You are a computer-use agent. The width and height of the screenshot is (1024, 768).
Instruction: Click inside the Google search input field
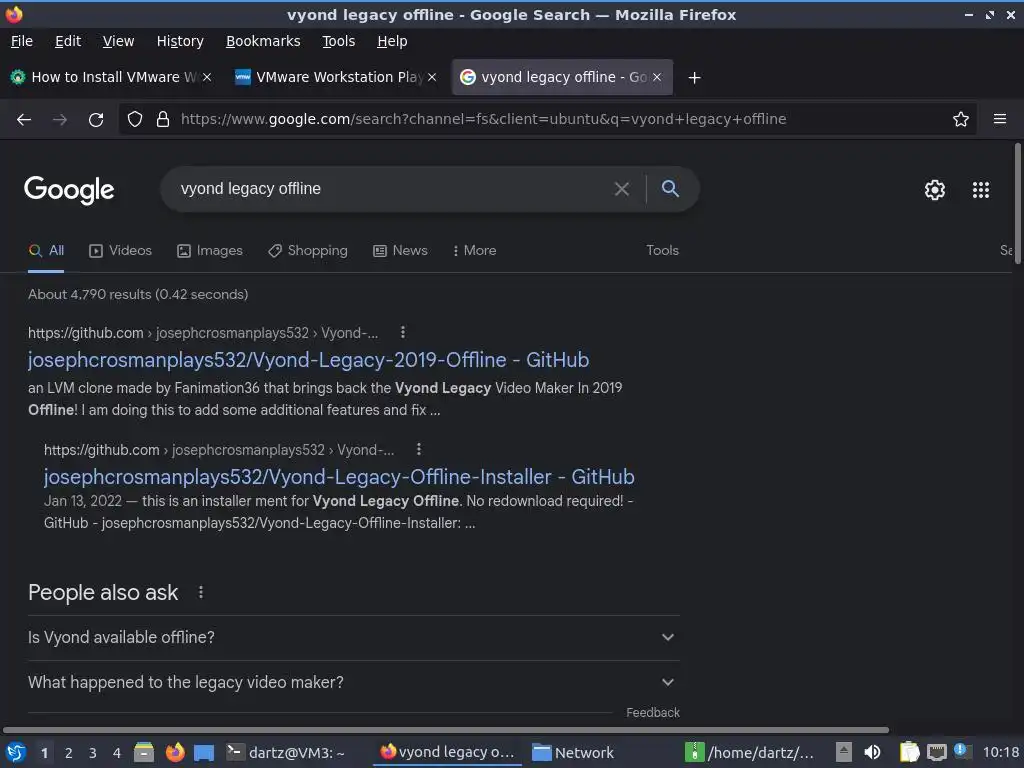click(392, 189)
